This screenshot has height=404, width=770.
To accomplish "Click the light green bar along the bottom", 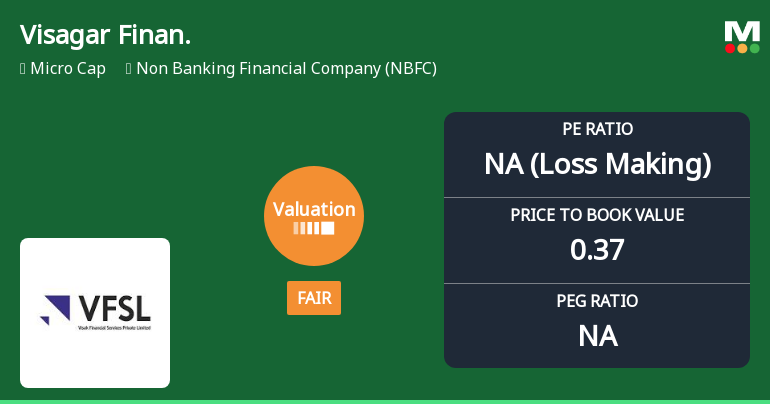I will (x=385, y=401).
